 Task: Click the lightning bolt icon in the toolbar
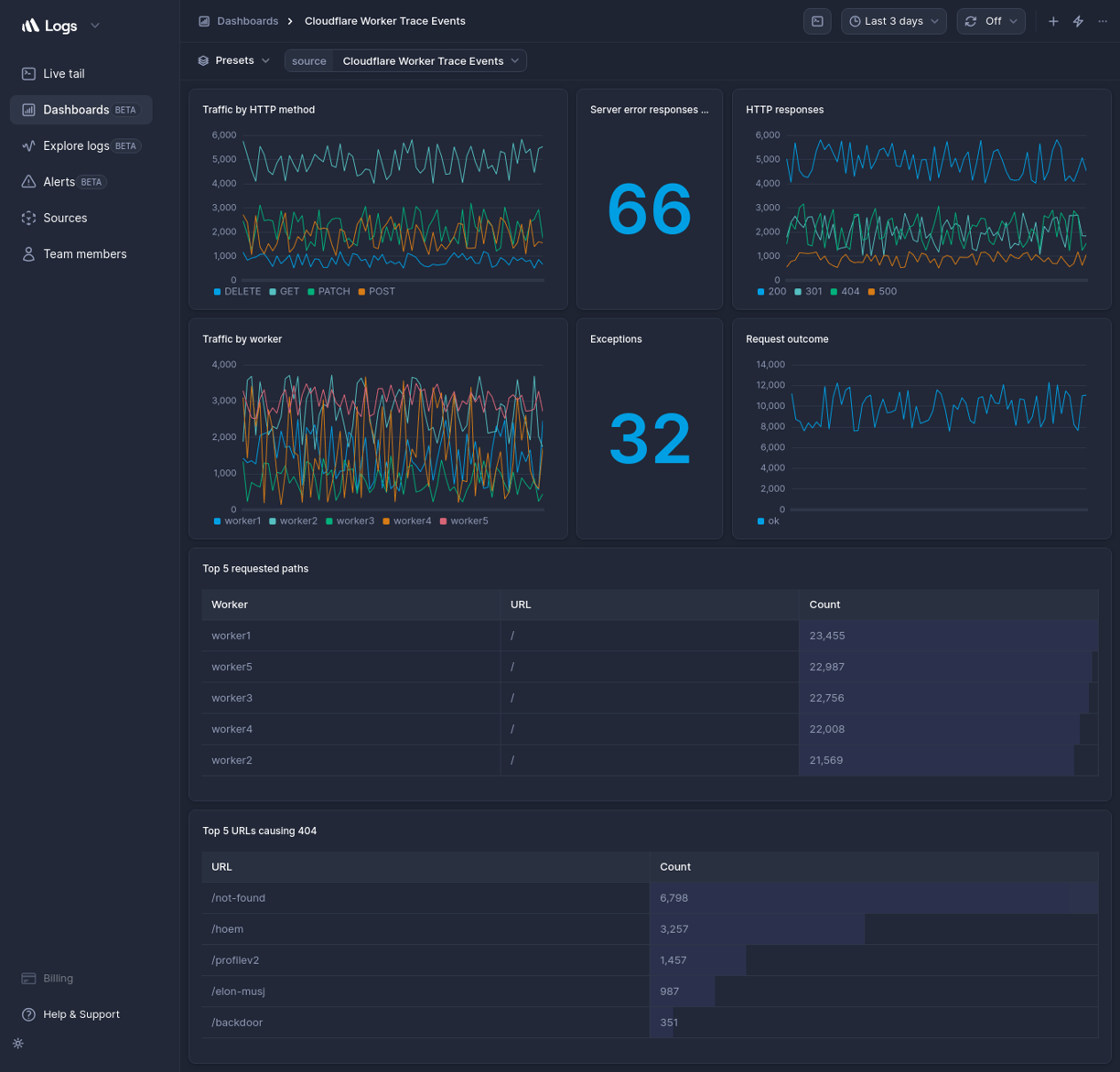click(1077, 20)
